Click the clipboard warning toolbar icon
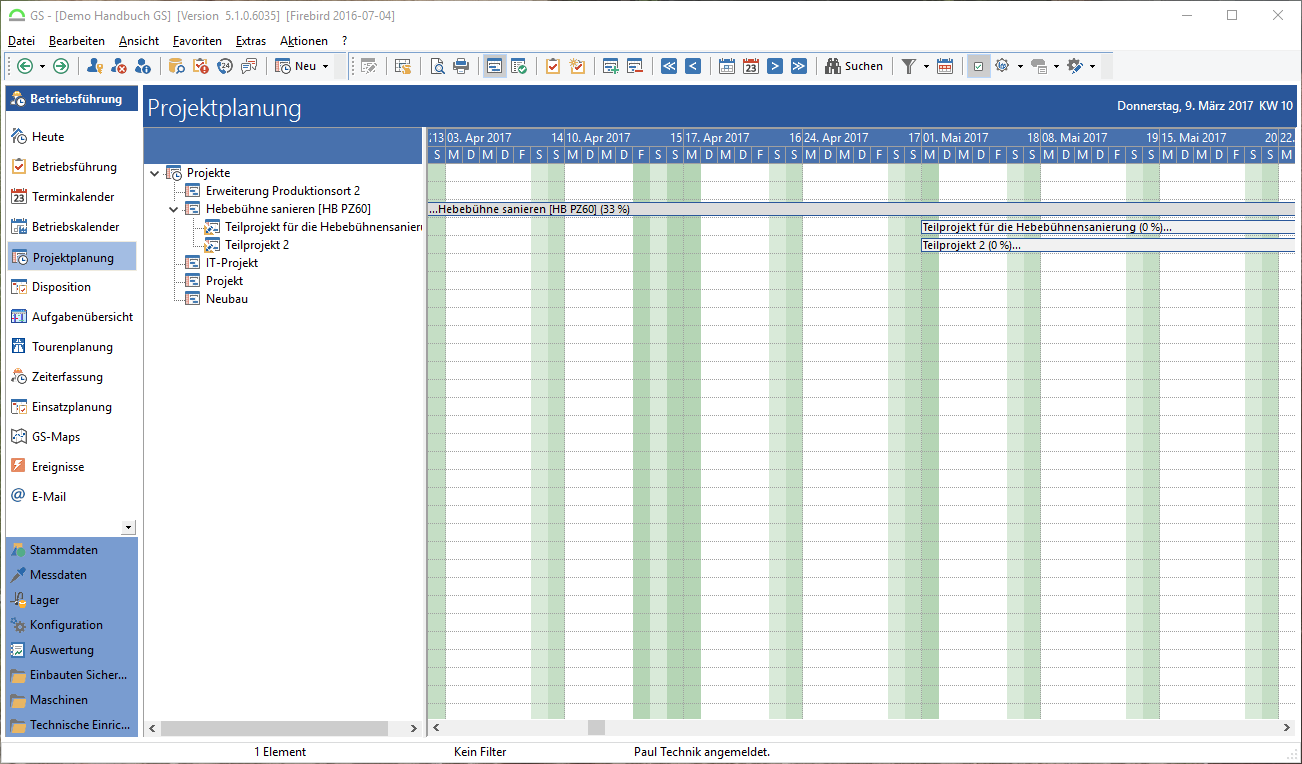 click(201, 66)
